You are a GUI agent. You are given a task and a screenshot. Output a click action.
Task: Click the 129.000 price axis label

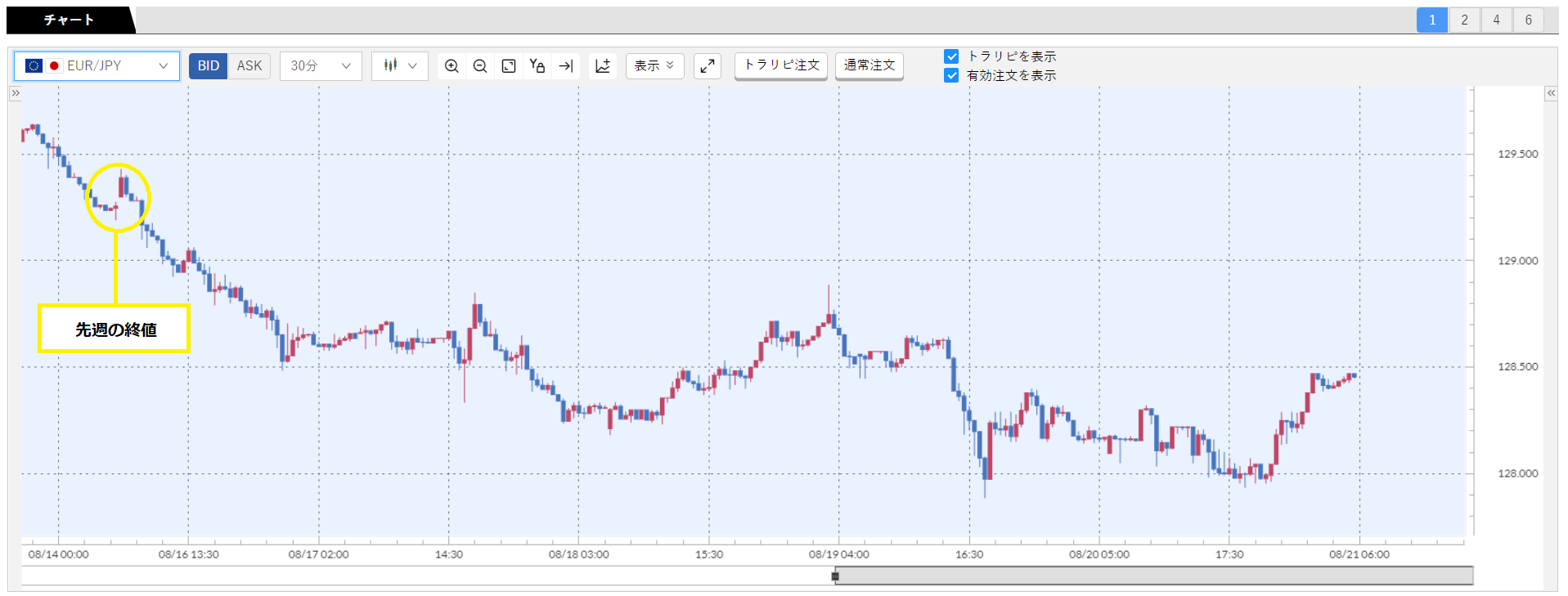click(x=1517, y=261)
